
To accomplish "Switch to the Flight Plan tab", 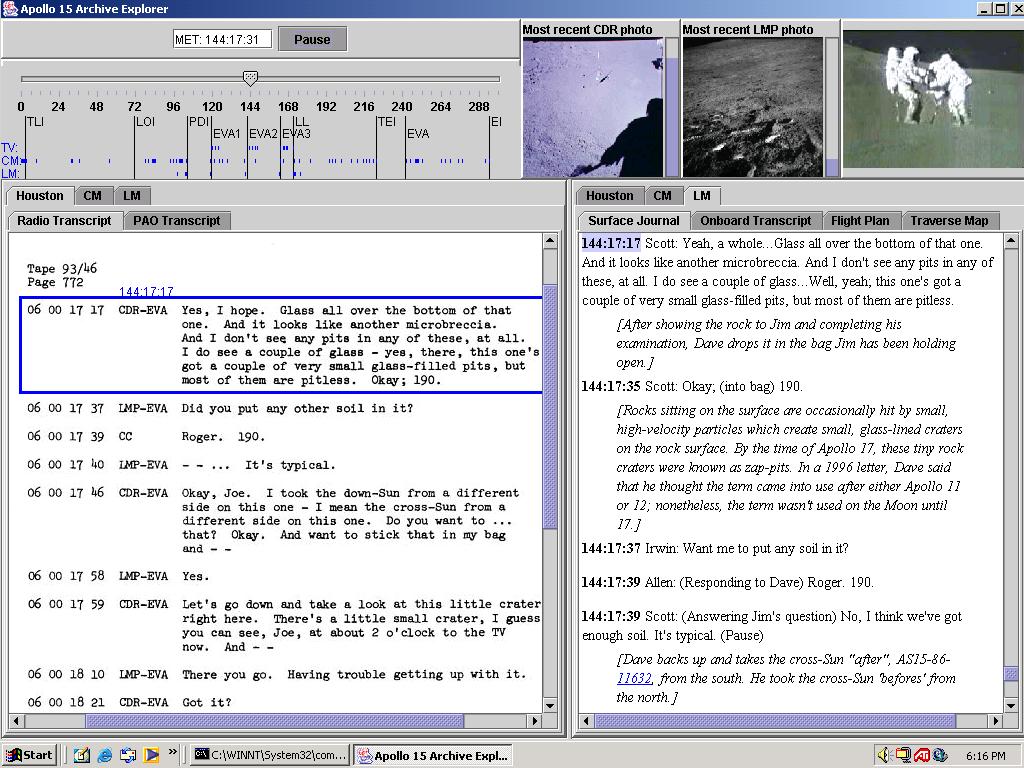I will (859, 220).
